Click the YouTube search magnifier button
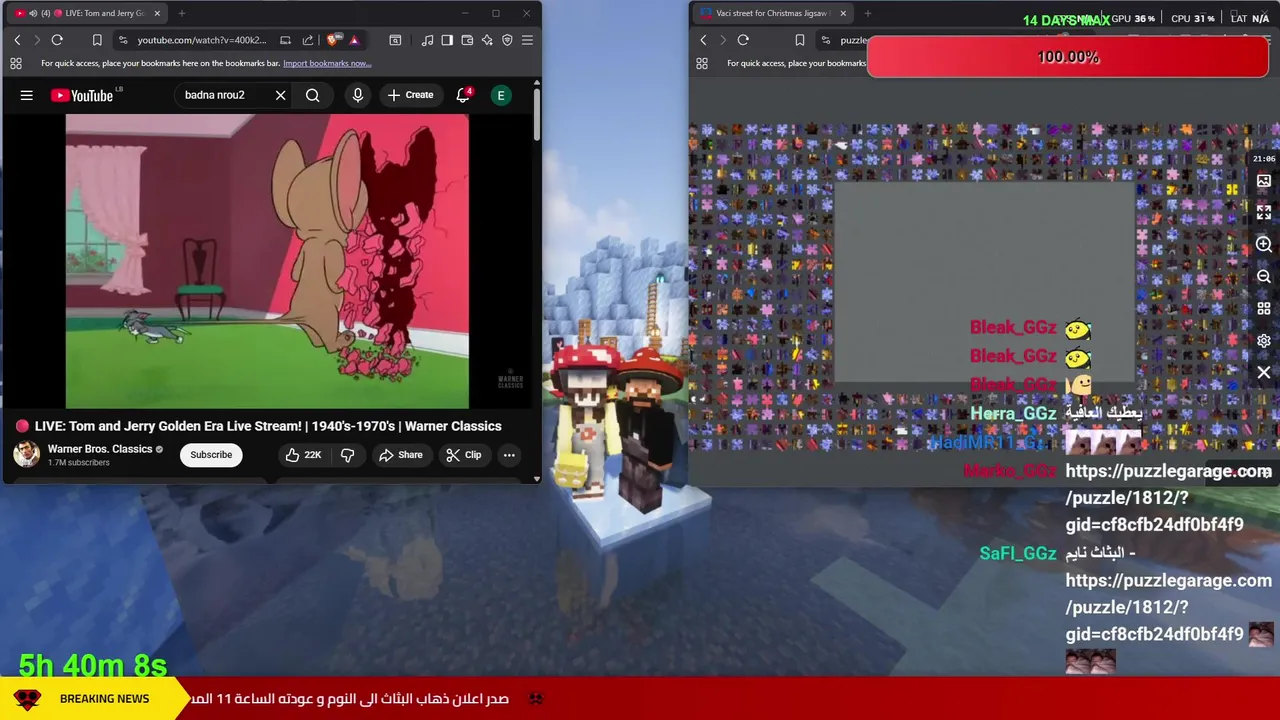Image resolution: width=1280 pixels, height=720 pixels. [313, 95]
